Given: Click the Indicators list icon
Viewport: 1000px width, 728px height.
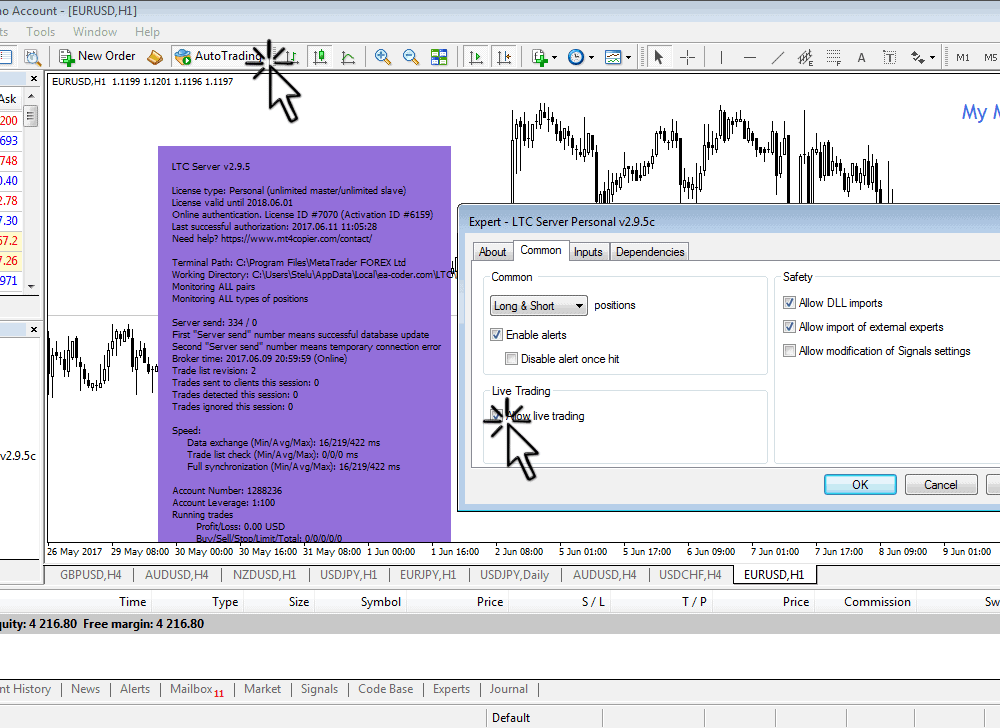Looking at the screenshot, I should pyautogui.click(x=540, y=57).
